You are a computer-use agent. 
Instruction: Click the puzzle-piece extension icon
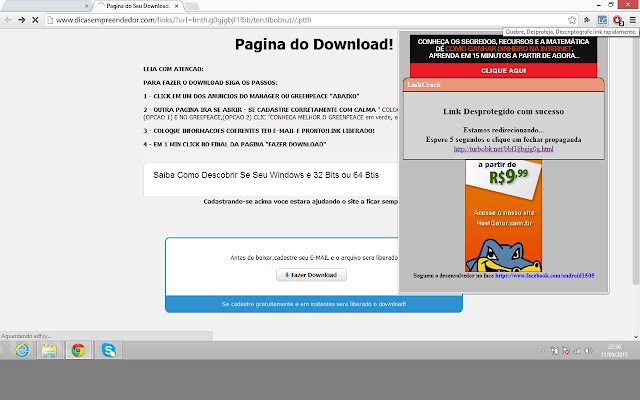[x=587, y=20]
